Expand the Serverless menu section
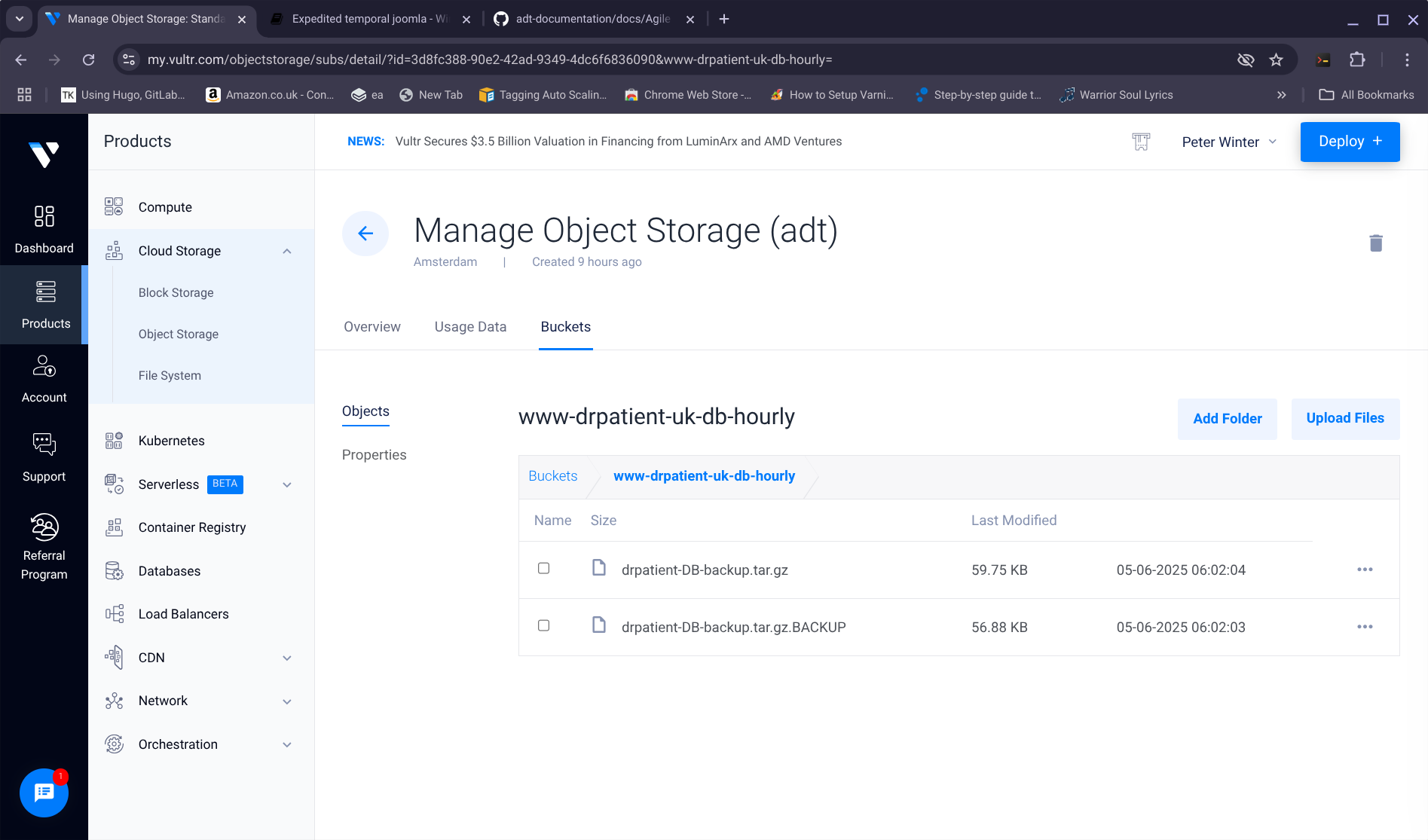This screenshot has height=840, width=1428. [287, 484]
